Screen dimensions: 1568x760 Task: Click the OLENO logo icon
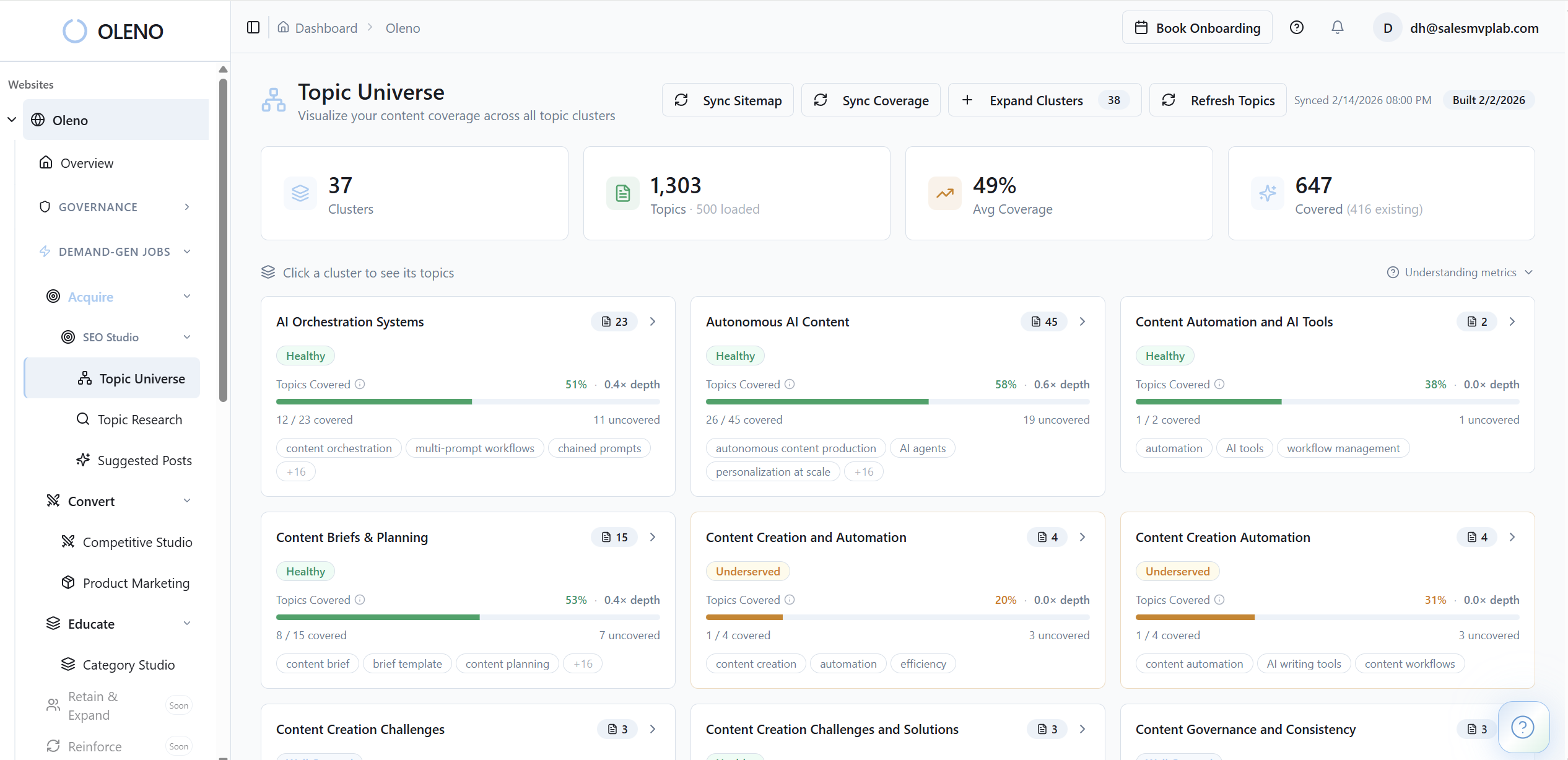pyautogui.click(x=74, y=31)
